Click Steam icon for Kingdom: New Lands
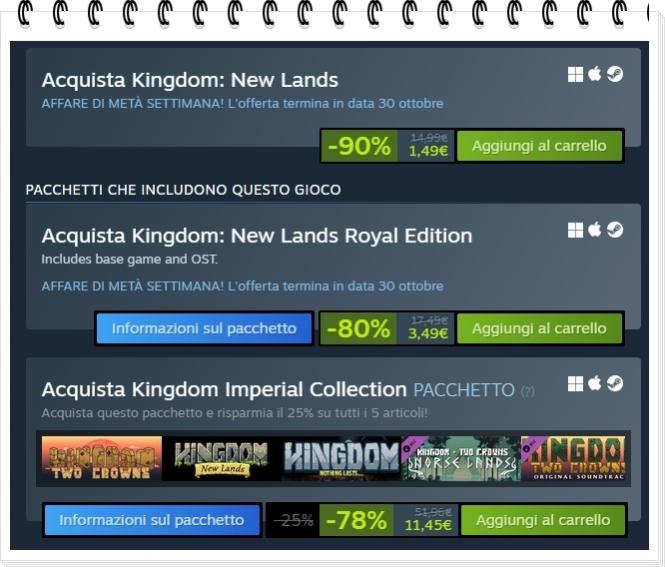 coord(615,74)
